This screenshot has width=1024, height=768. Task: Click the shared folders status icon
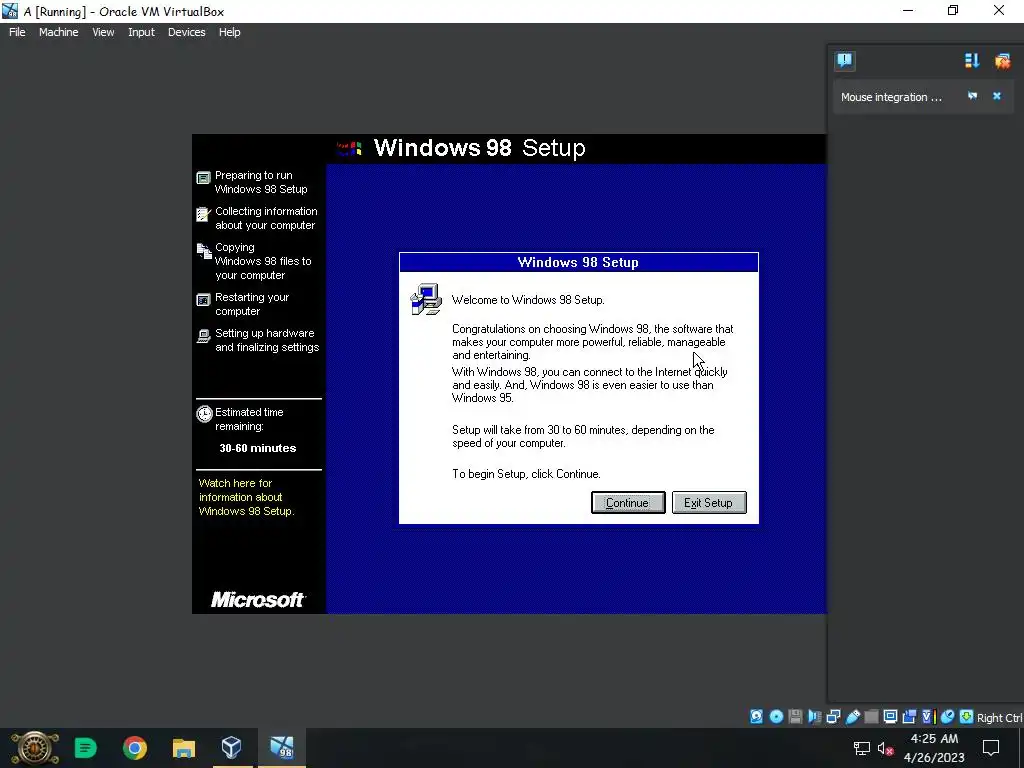coord(871,716)
